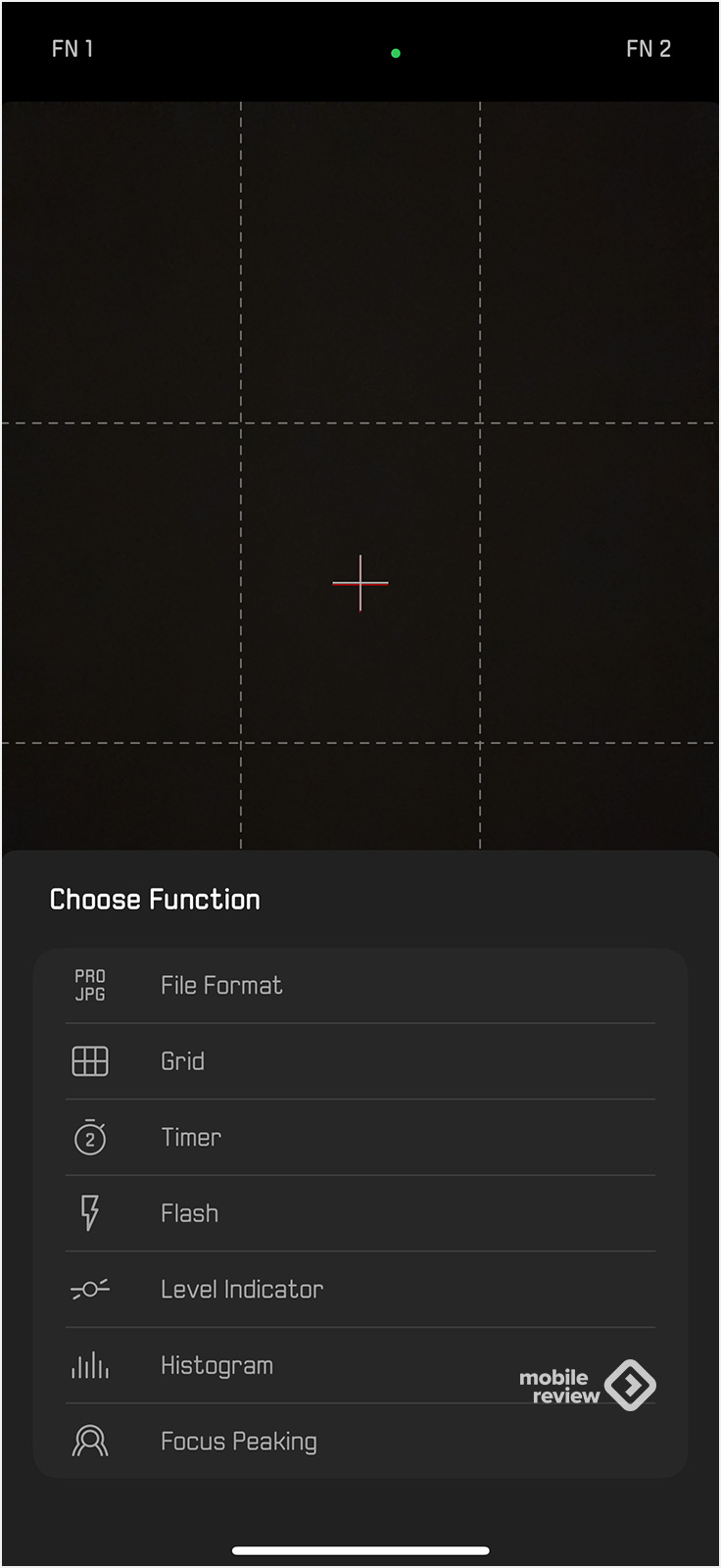
Task: Tap the Timer stopwatch icon
Action: pos(90,1137)
